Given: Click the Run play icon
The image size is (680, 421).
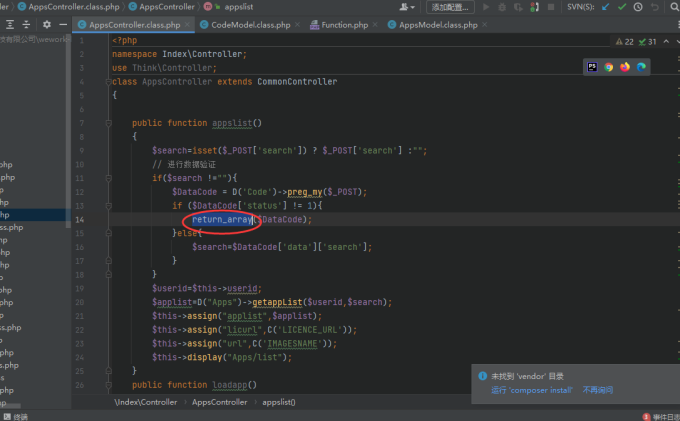Looking at the screenshot, I should point(486,7).
